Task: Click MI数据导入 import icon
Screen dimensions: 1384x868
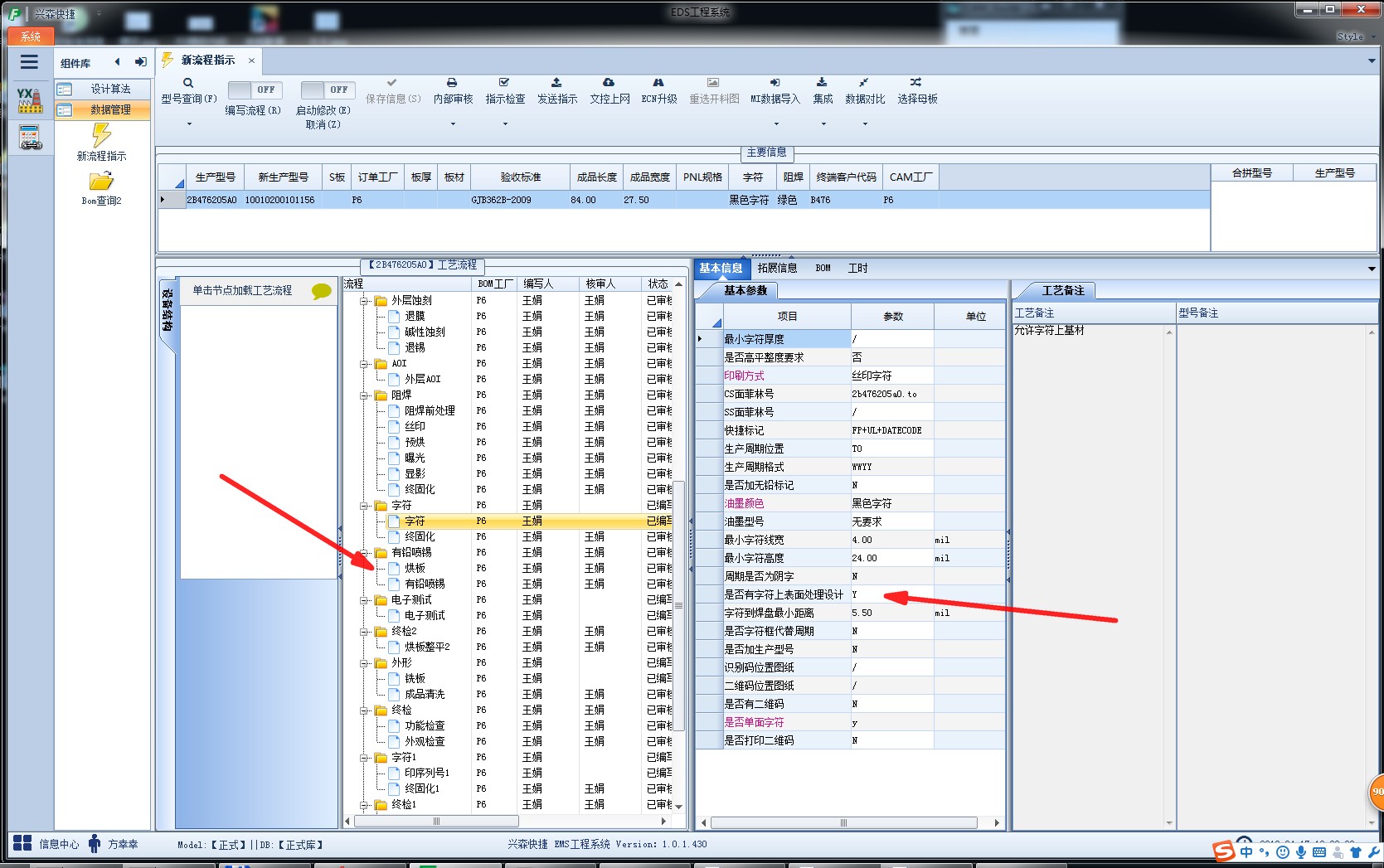Action: tap(775, 83)
